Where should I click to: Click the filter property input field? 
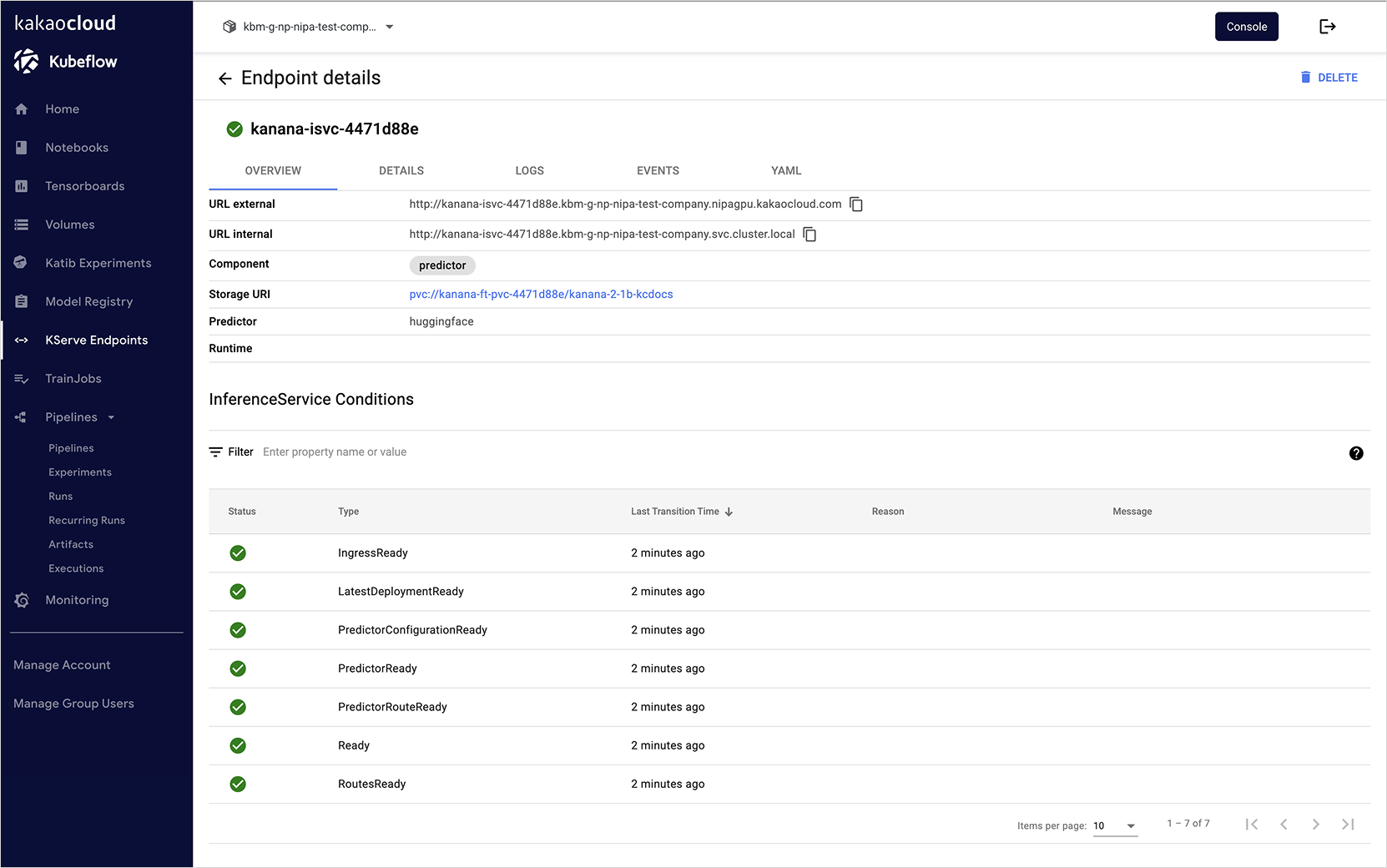[x=335, y=452]
